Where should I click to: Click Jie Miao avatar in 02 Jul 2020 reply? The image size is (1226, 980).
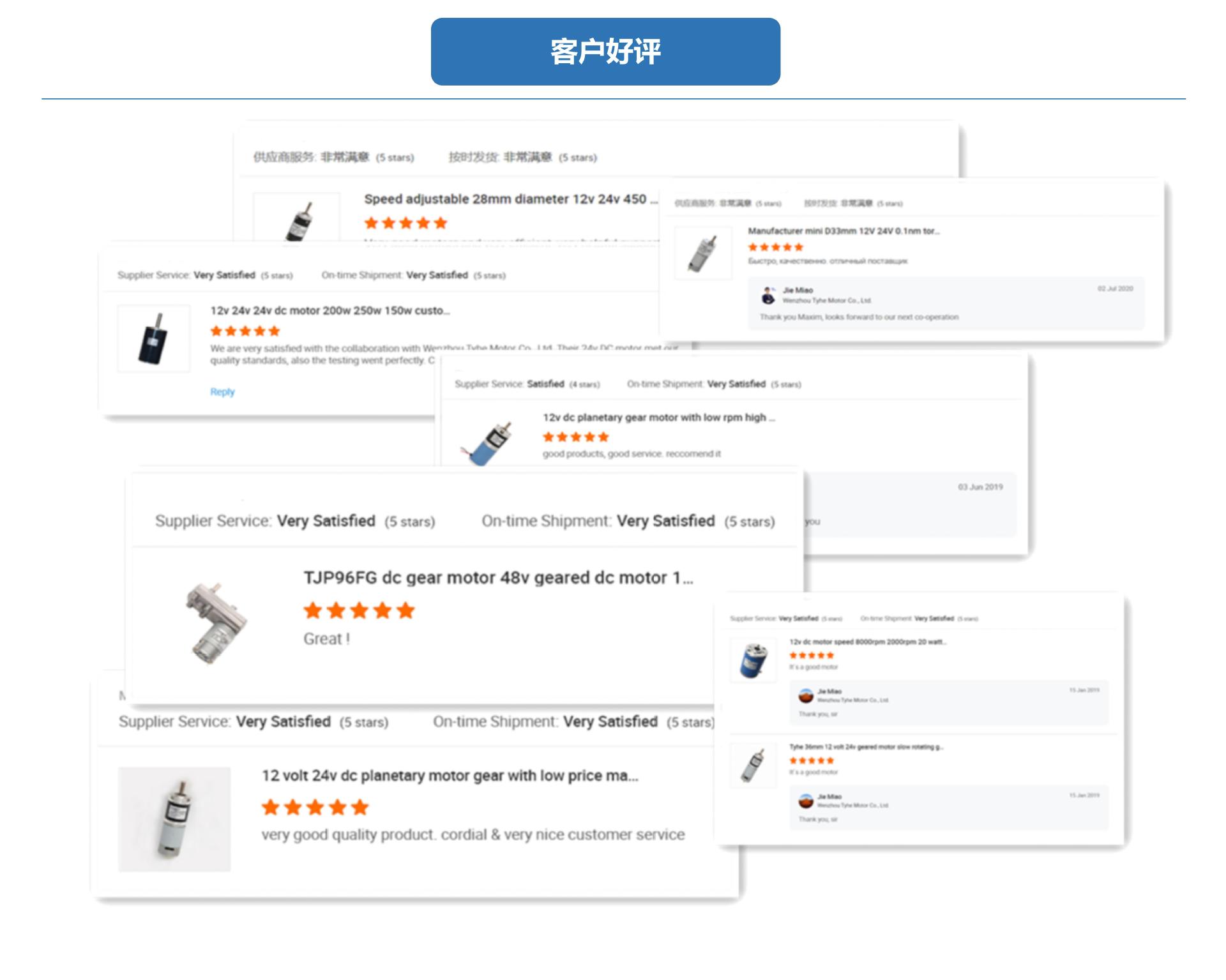769,296
